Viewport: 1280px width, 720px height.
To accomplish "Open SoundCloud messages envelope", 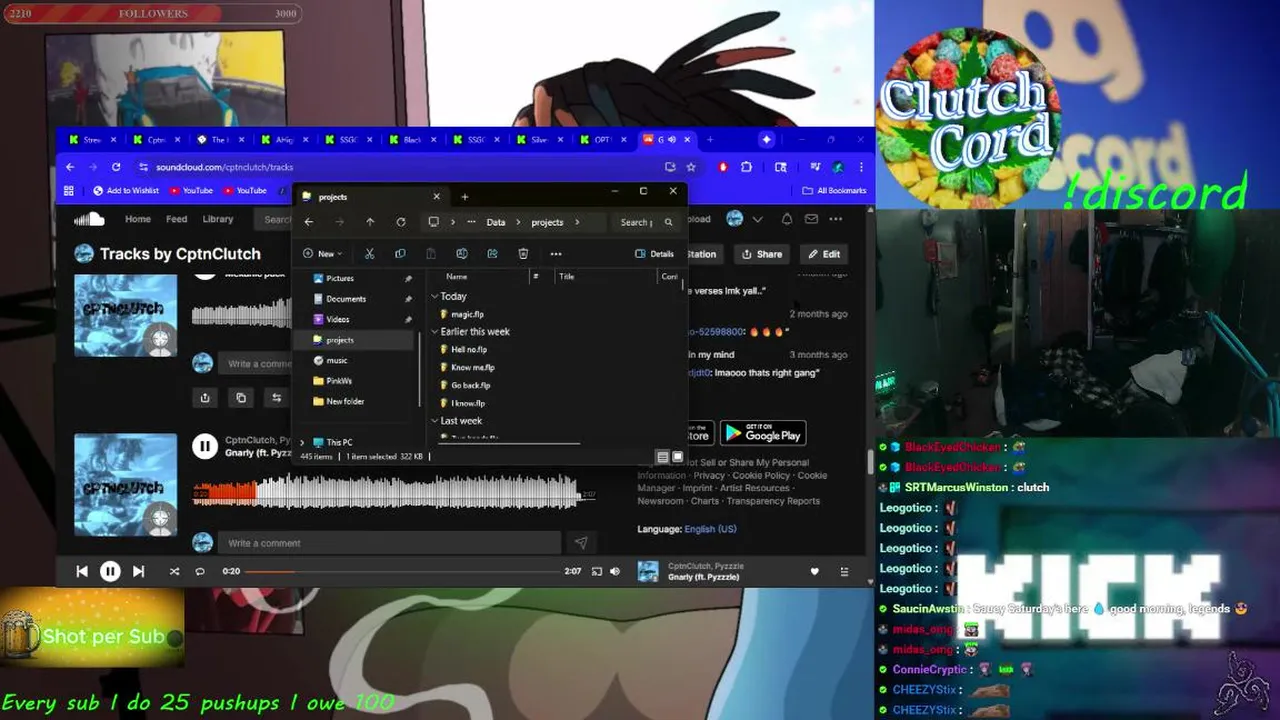I will click(811, 219).
